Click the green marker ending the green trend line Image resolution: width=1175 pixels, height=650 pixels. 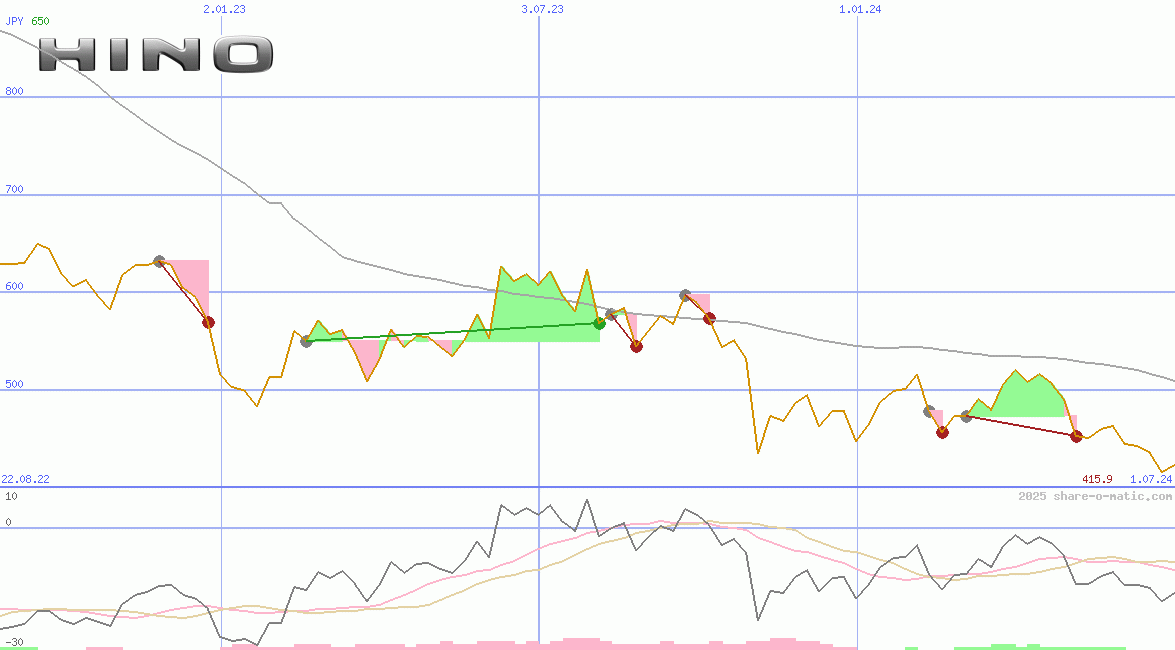[599, 323]
